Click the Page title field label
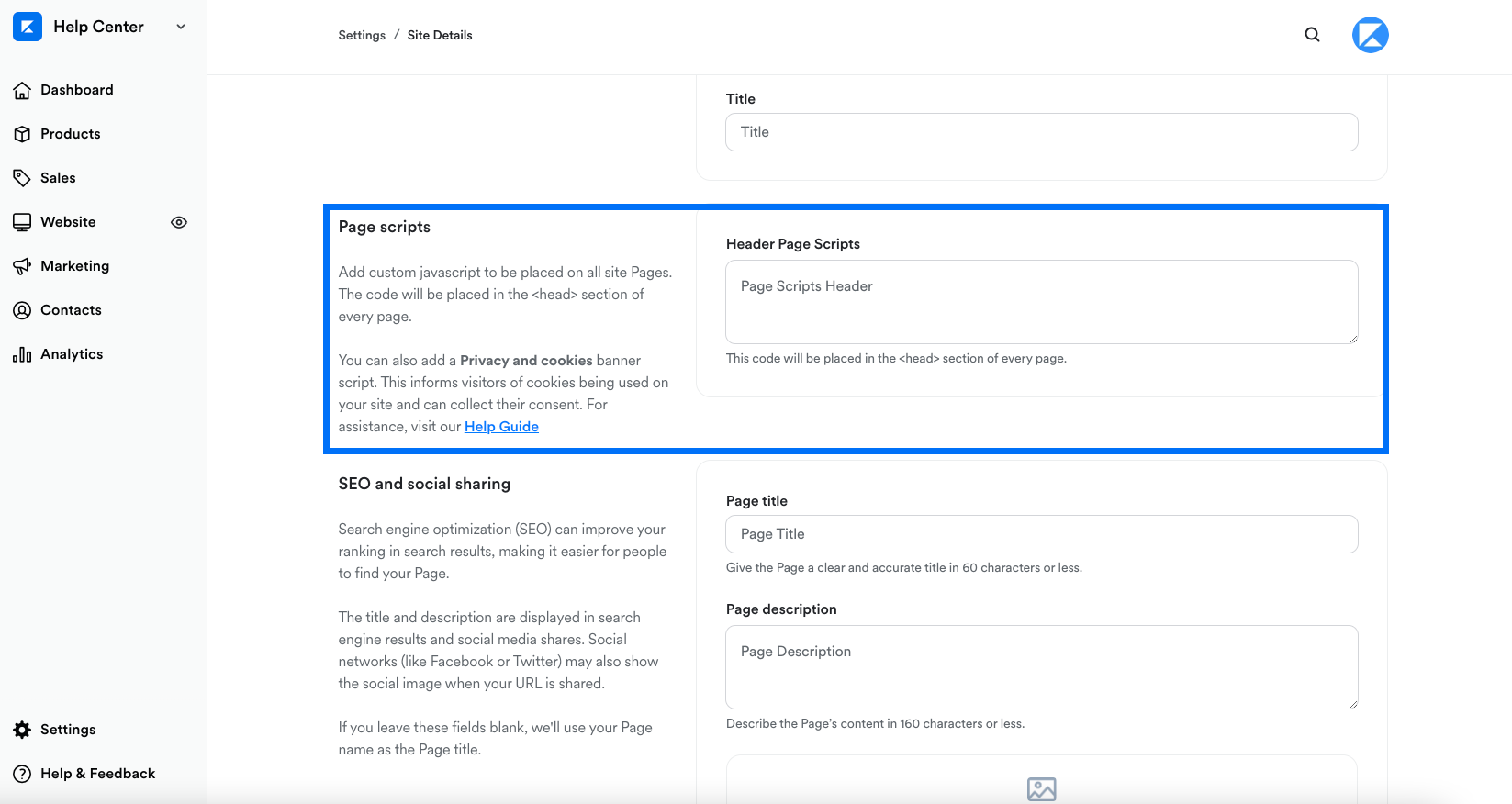This screenshot has width=1512, height=804. [756, 501]
